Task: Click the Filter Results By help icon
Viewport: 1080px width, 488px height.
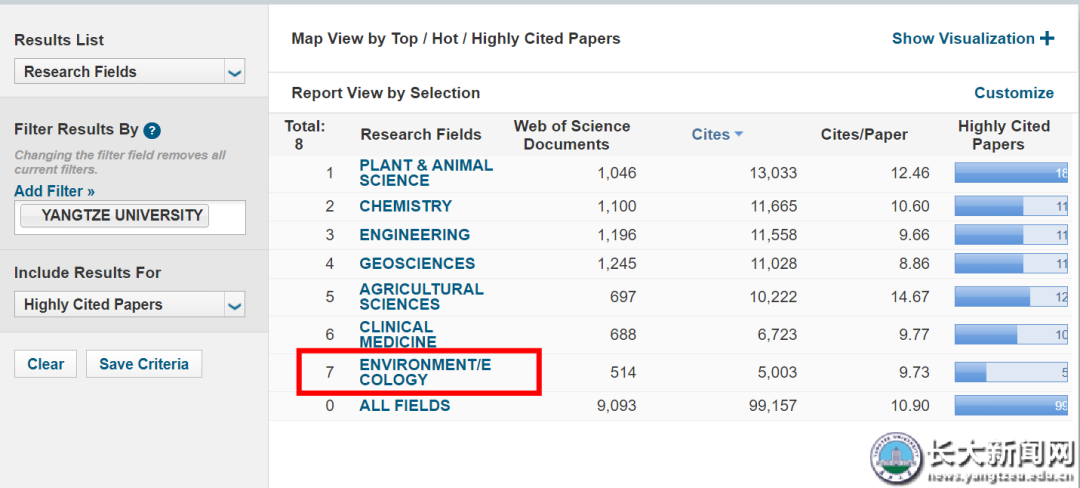Action: tap(152, 130)
